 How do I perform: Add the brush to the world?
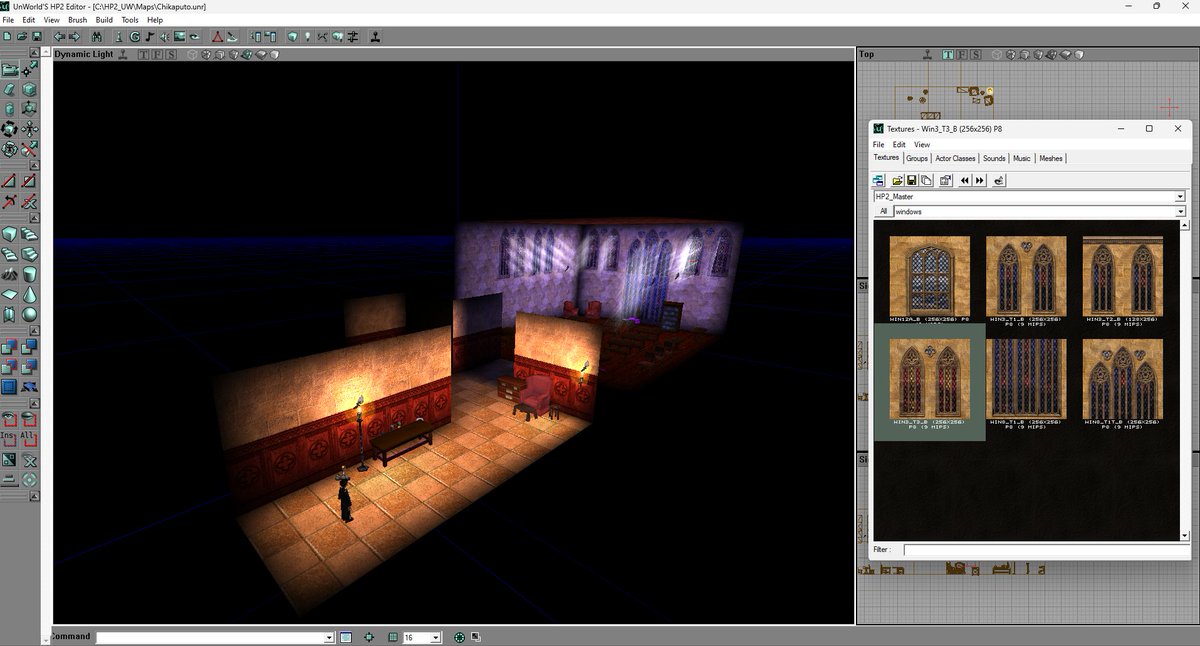[11, 346]
